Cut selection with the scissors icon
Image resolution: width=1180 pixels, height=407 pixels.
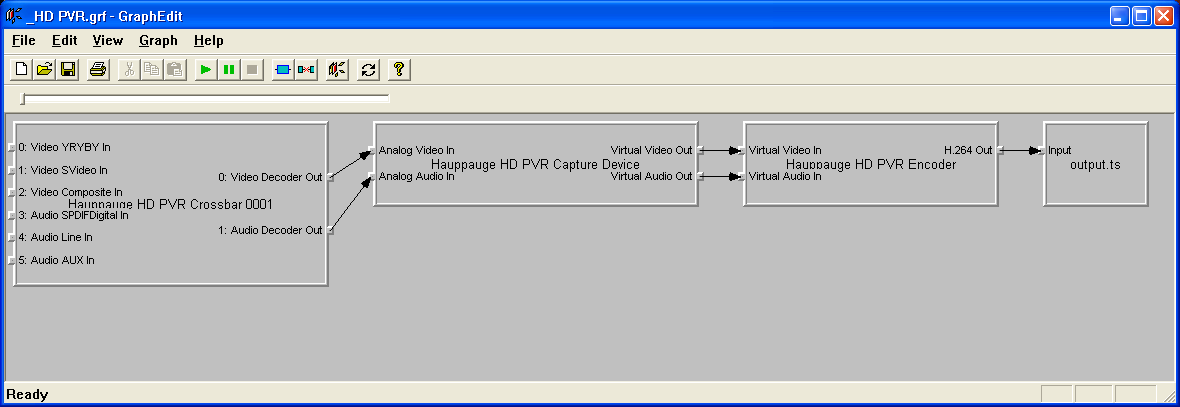129,70
